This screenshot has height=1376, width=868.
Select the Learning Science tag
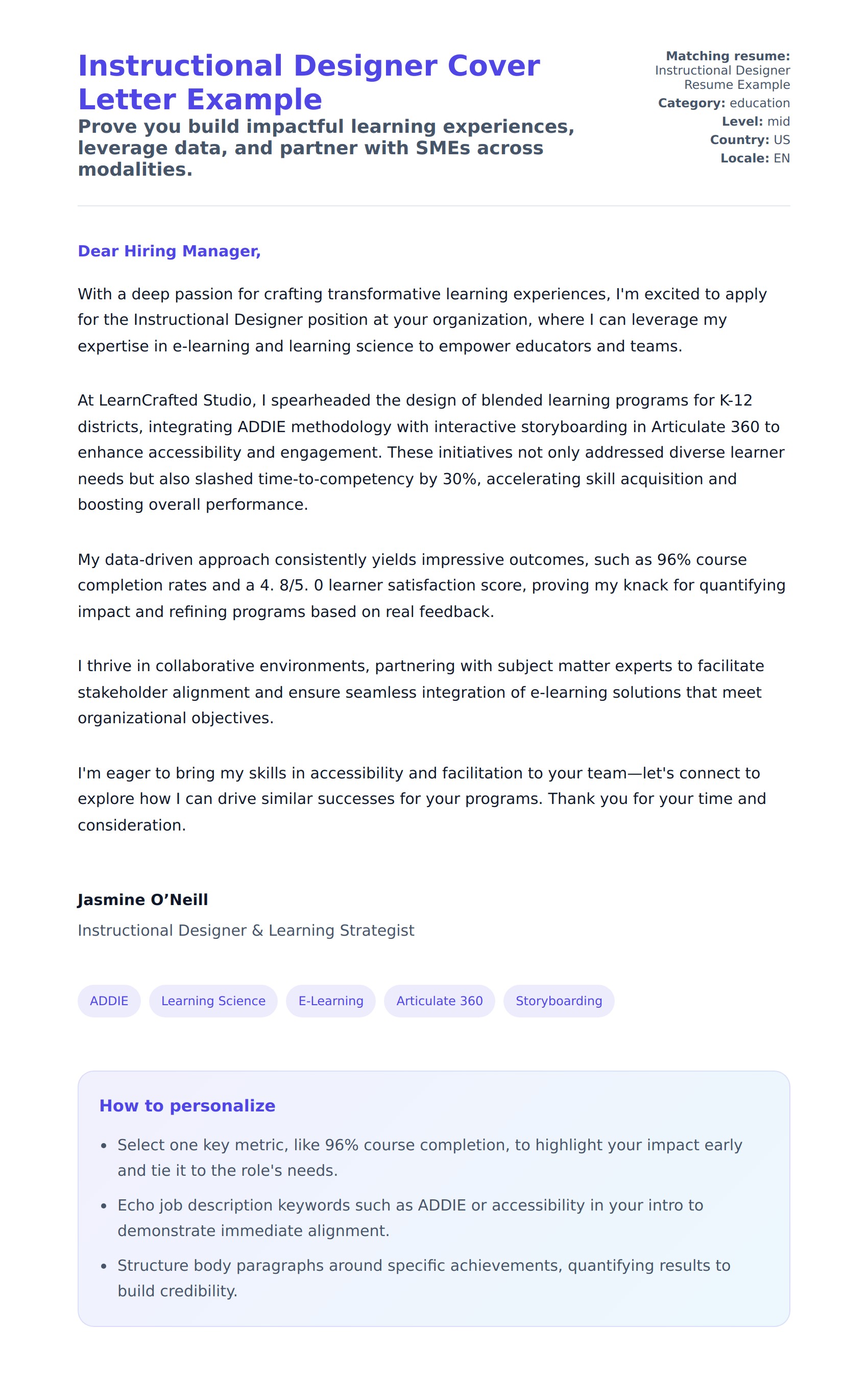[x=213, y=1001]
